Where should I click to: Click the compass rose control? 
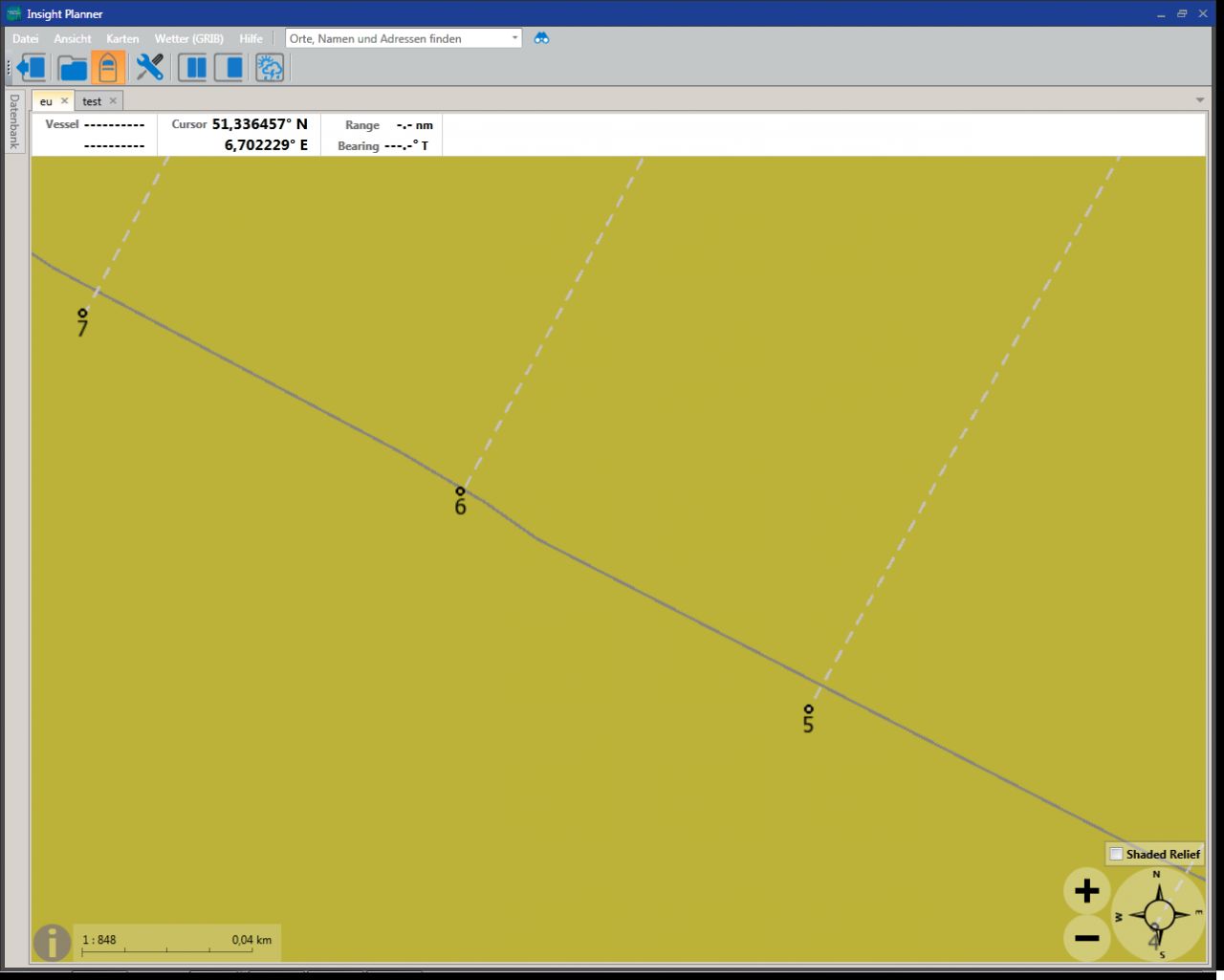coord(1158,915)
